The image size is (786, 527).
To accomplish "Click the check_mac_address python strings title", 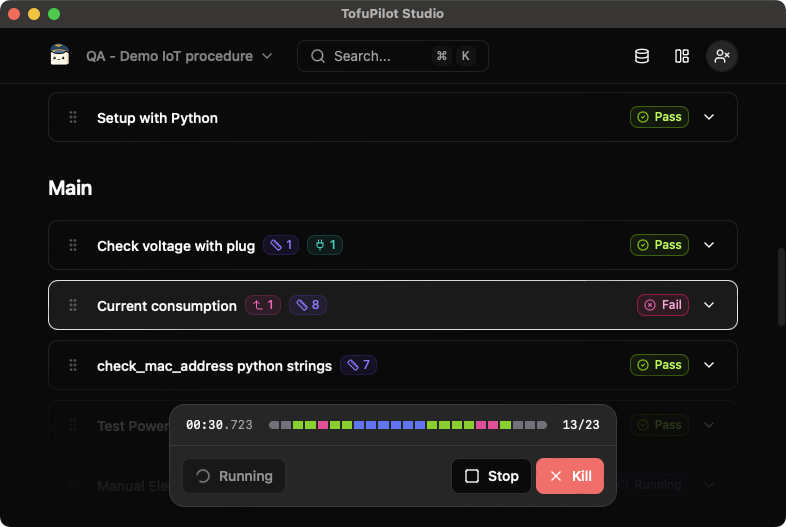I will click(x=215, y=366).
